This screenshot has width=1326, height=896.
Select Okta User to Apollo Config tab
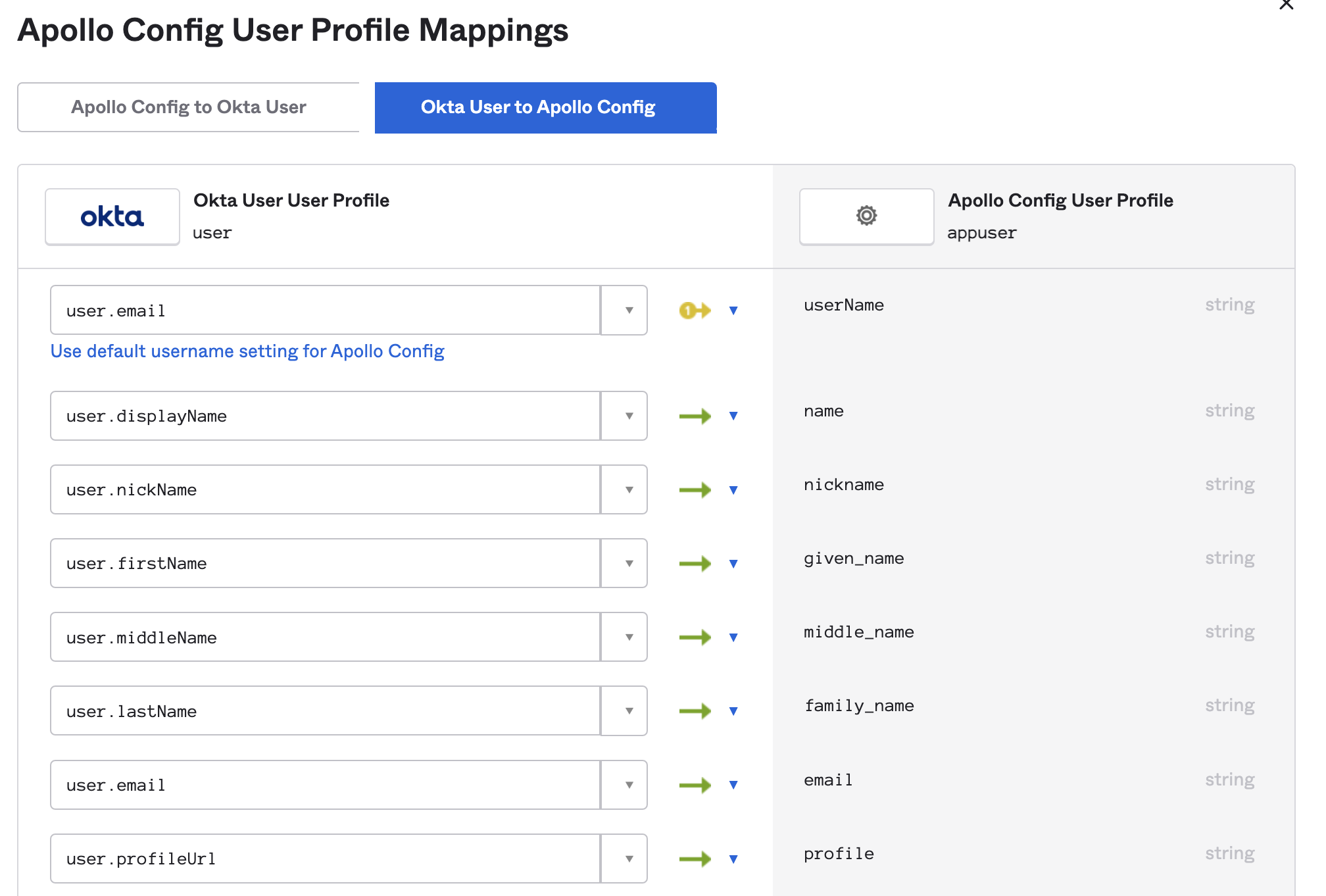[x=545, y=107]
